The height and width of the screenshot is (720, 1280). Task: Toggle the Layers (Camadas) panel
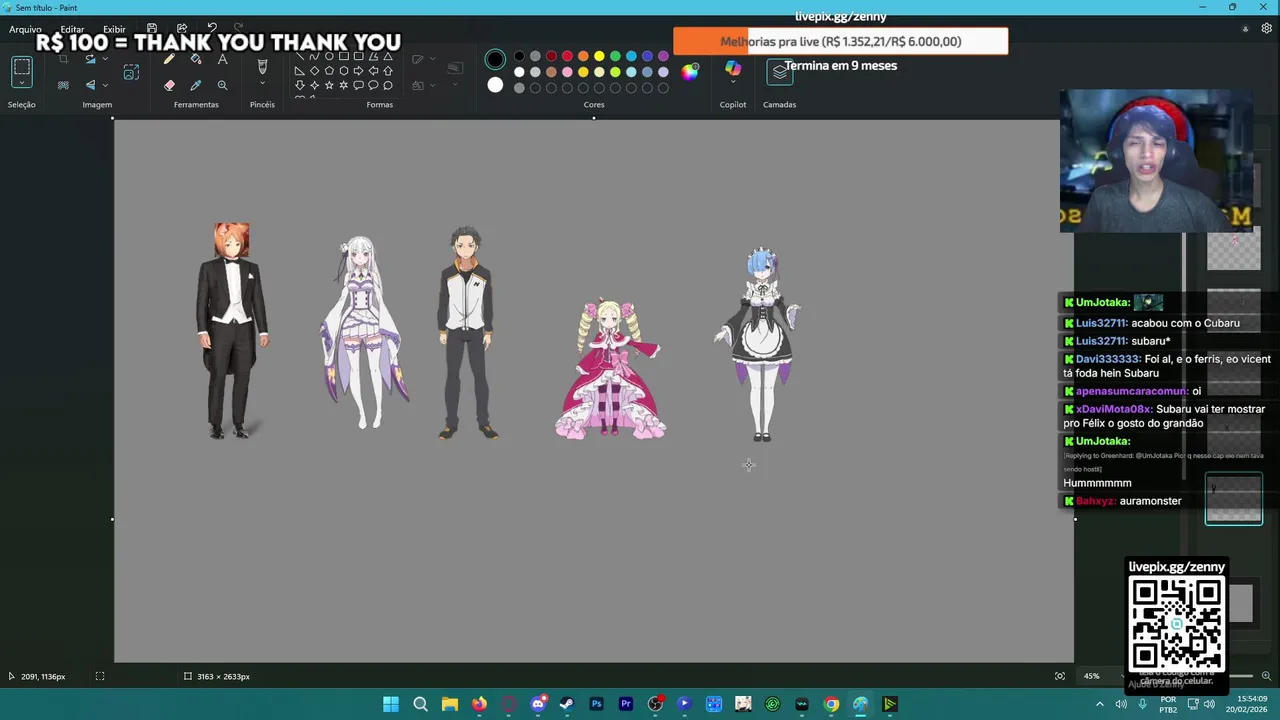point(779,72)
